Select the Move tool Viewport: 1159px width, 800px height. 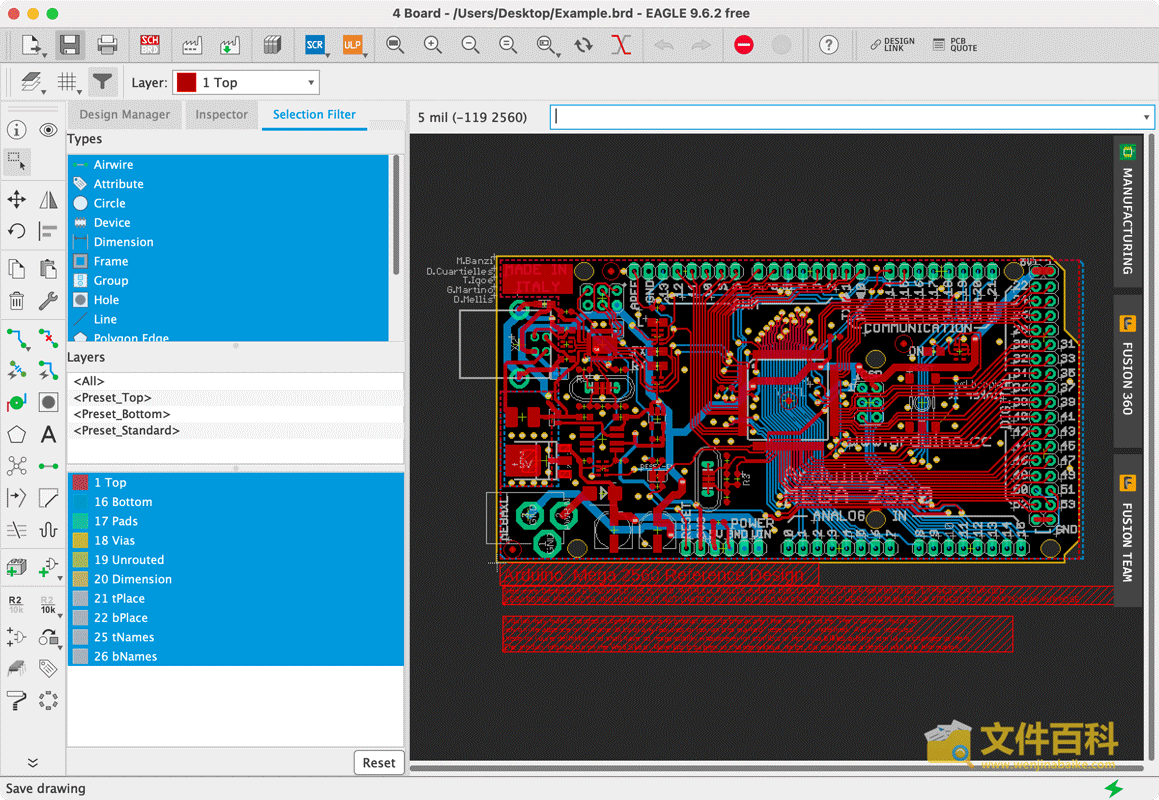click(17, 200)
